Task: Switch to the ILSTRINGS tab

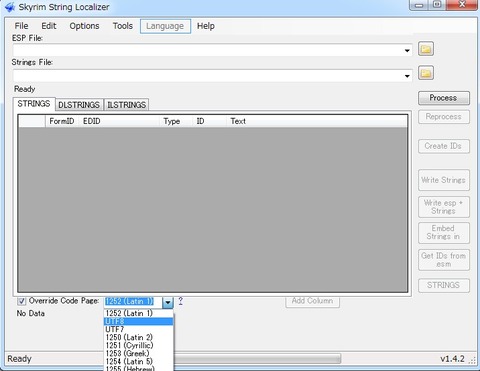Action: (126, 105)
